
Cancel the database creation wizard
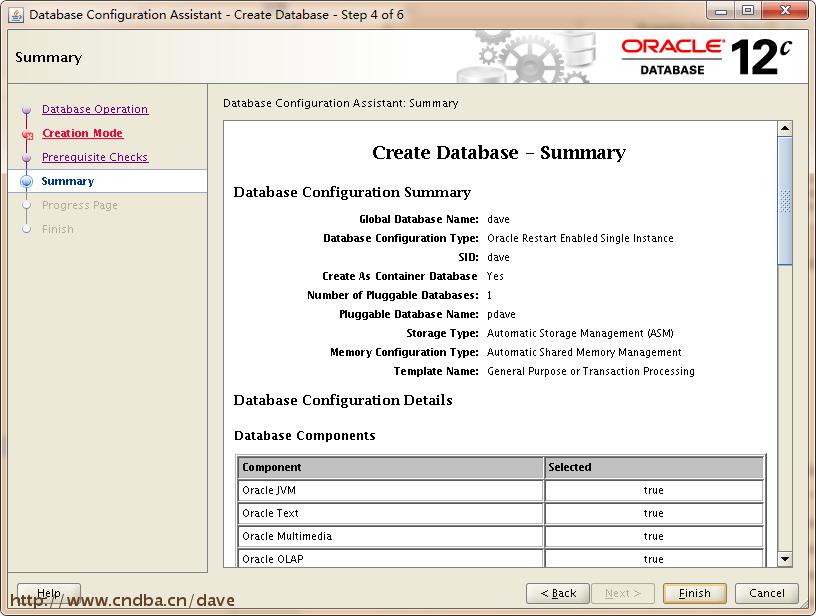[x=767, y=593]
